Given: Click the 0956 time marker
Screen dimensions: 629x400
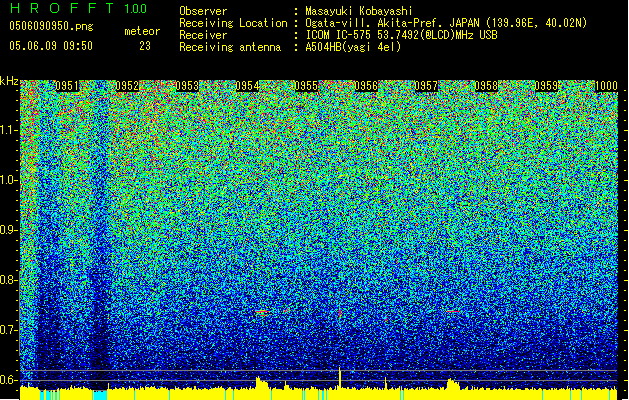Looking at the screenshot, I should pos(366,86).
